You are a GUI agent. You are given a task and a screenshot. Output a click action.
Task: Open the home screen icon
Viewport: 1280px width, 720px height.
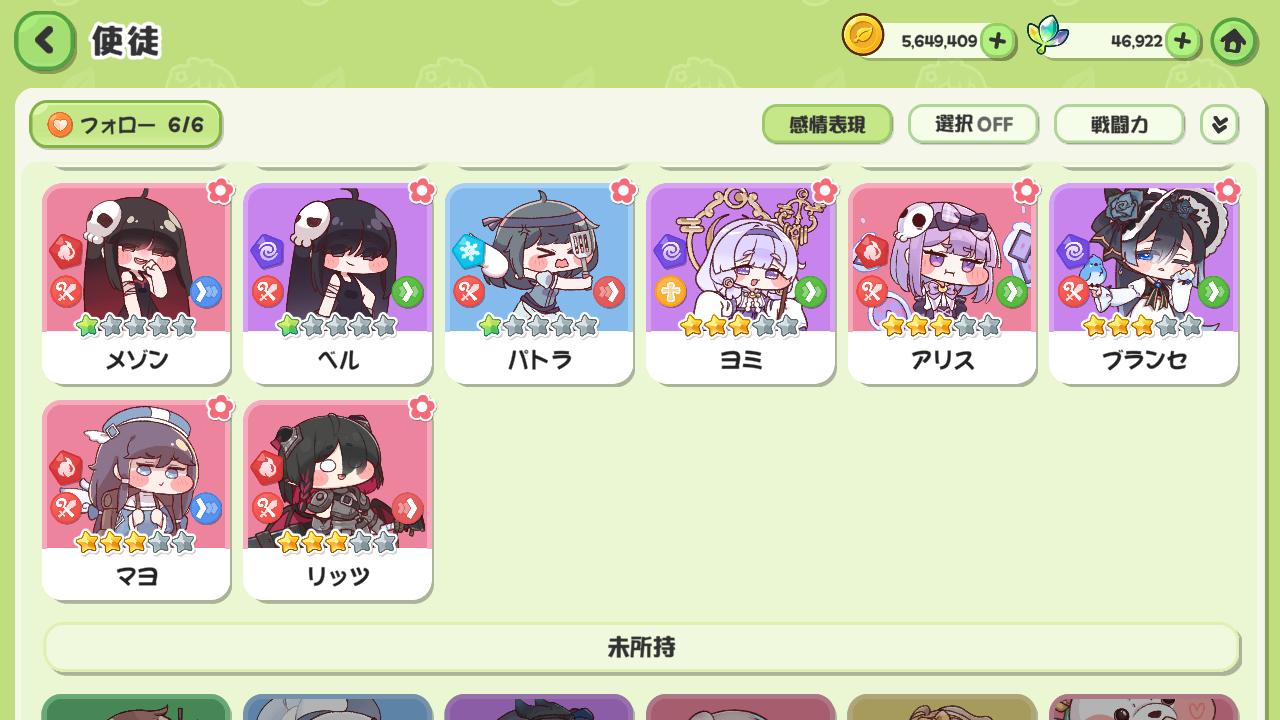click(x=1233, y=41)
